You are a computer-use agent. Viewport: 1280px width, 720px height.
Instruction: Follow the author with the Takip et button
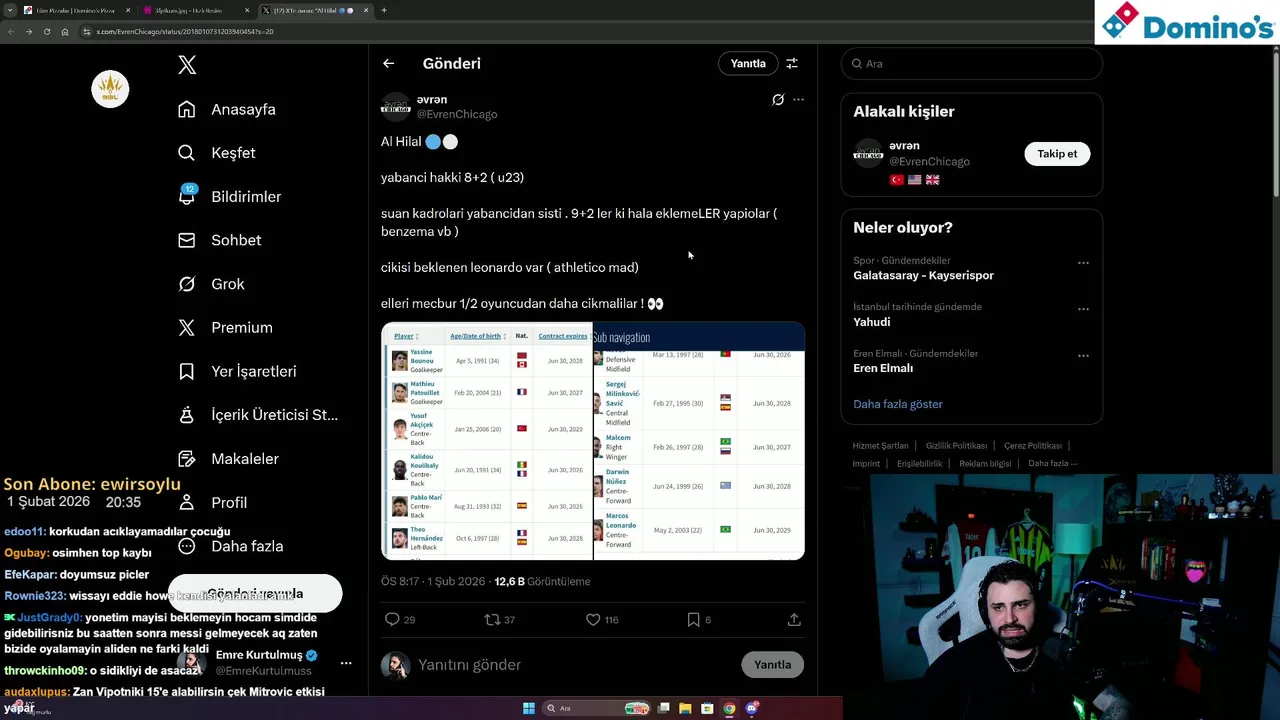pos(1057,154)
